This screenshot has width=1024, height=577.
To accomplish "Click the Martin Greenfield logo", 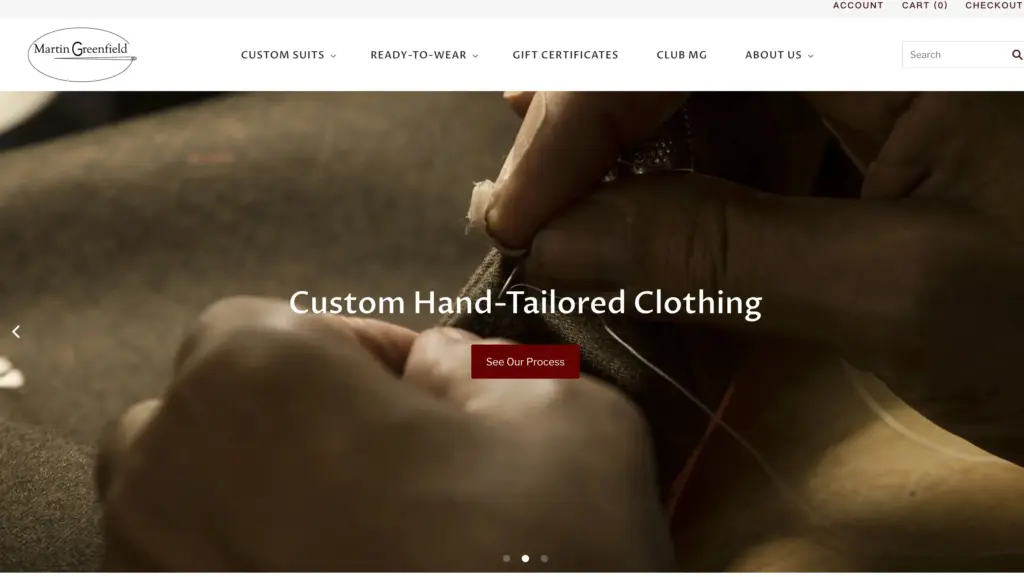I will click(x=82, y=54).
